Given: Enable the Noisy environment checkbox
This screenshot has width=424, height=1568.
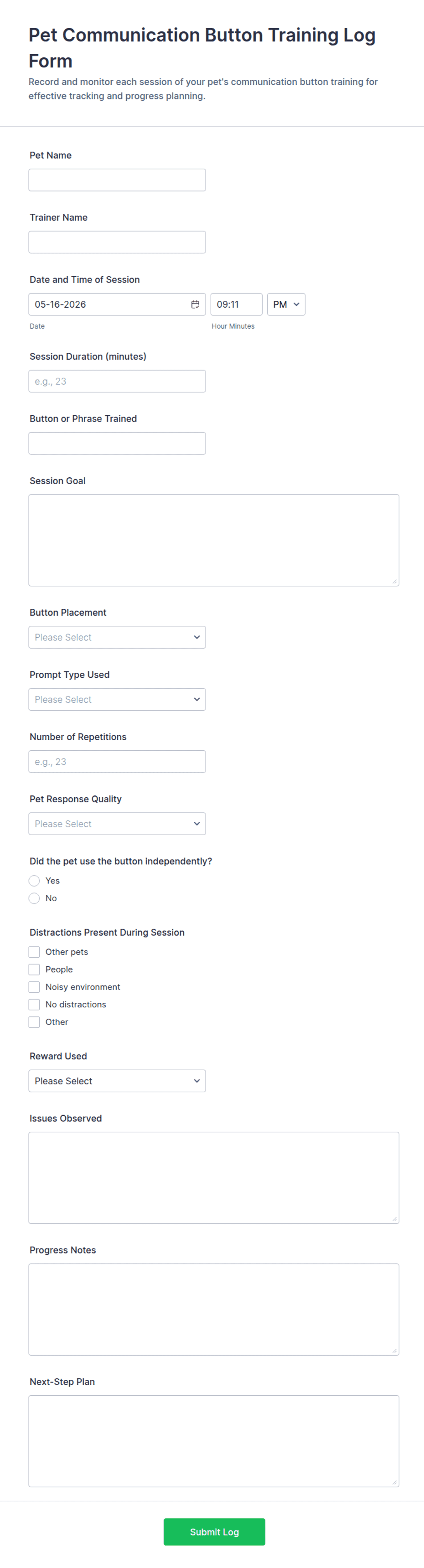Looking at the screenshot, I should pos(34,987).
